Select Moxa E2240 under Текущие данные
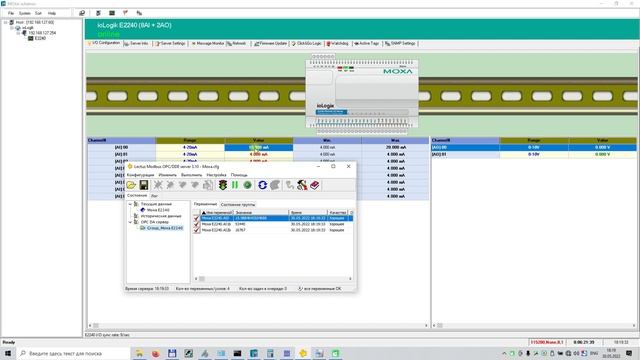Screen dimensions: 640x360 click(x=158, y=210)
